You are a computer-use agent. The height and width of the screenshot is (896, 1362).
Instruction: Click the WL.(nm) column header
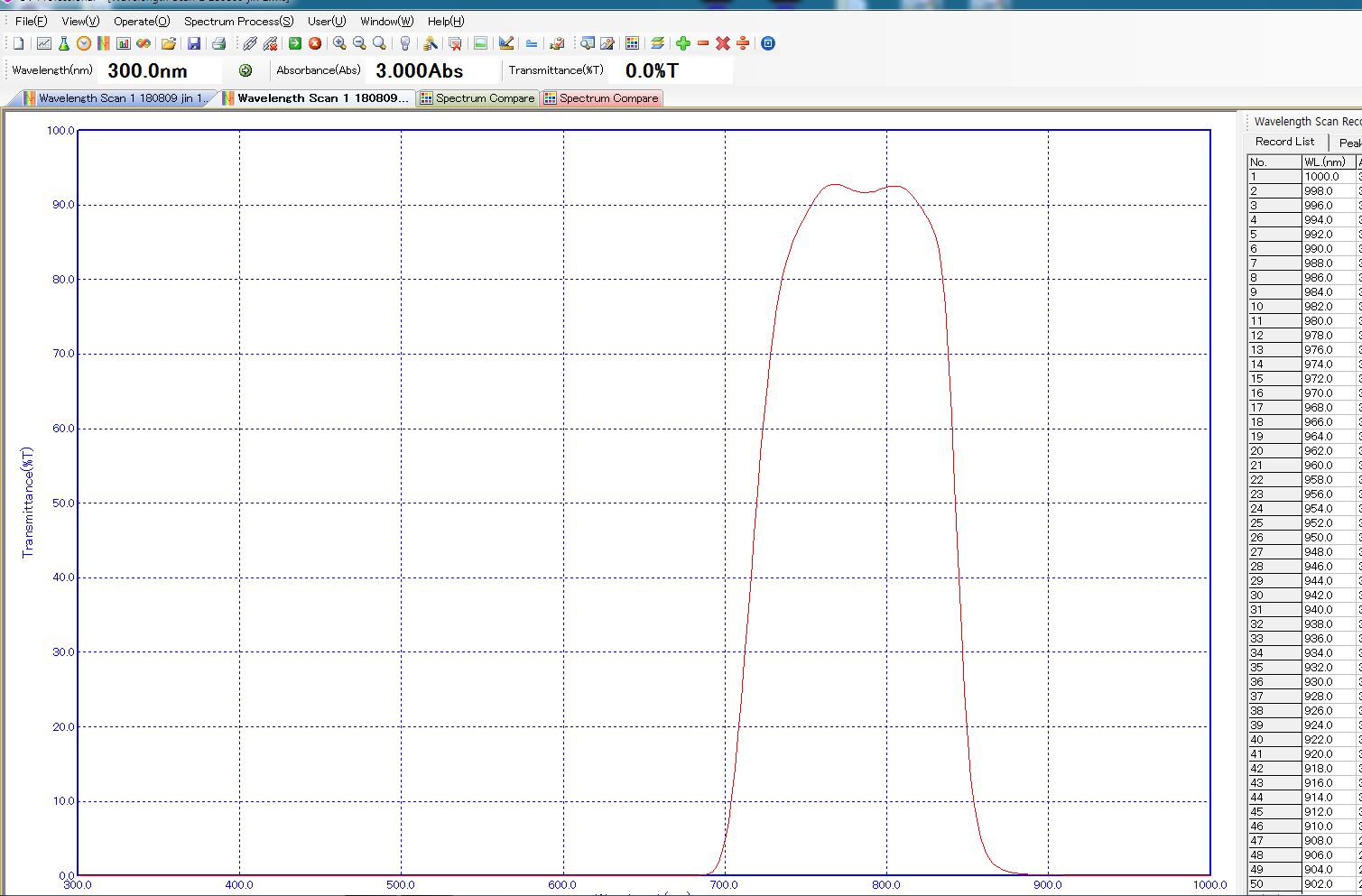(1324, 162)
